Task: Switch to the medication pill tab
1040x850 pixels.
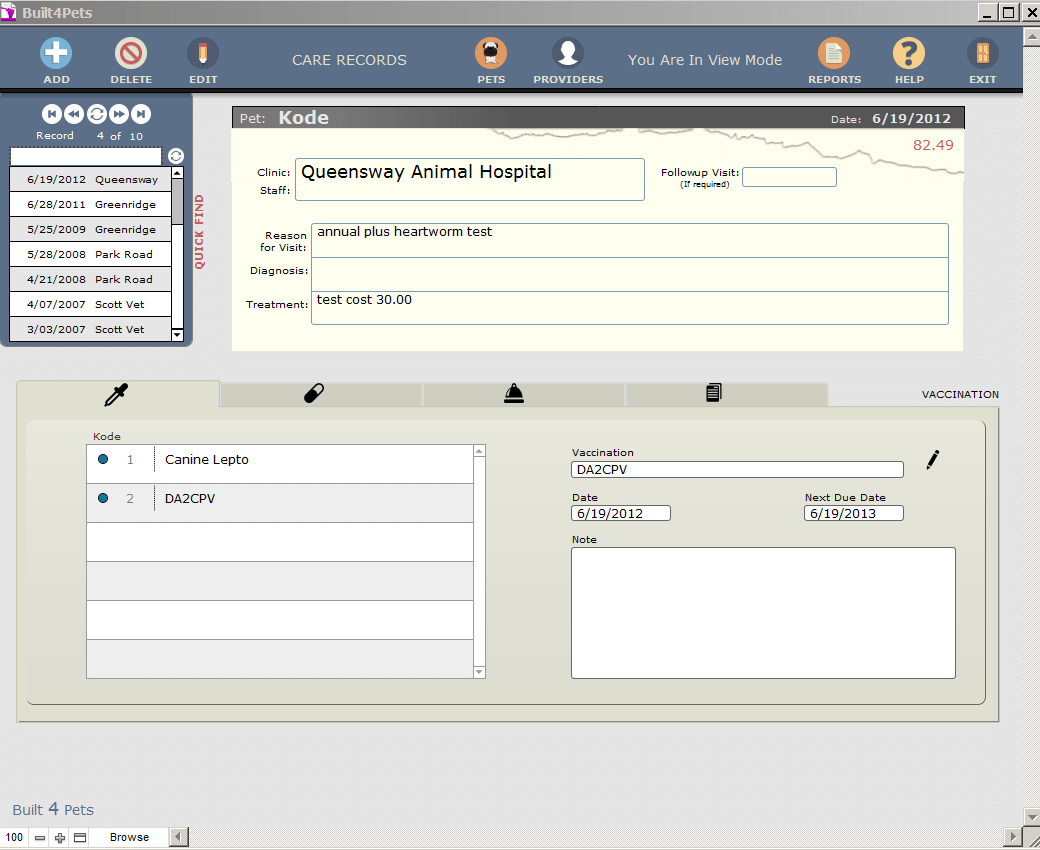Action: (x=314, y=394)
